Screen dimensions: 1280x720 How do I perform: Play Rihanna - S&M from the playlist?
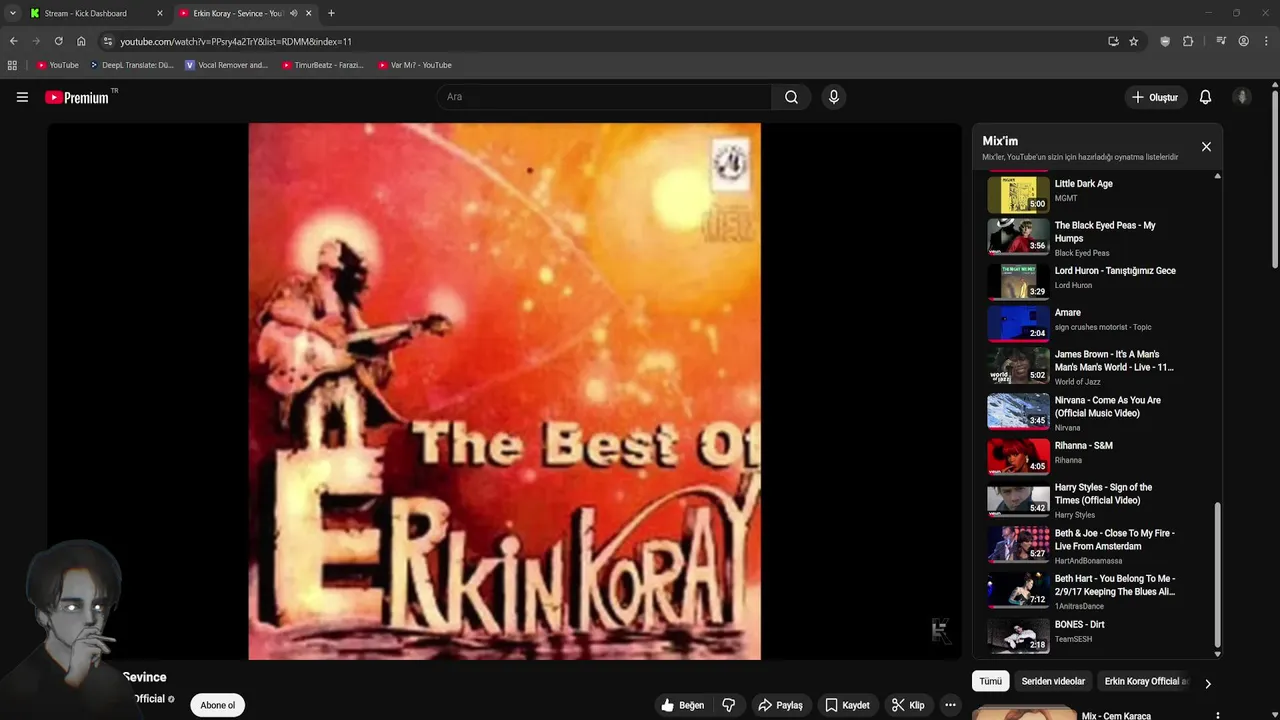[x=1095, y=456]
